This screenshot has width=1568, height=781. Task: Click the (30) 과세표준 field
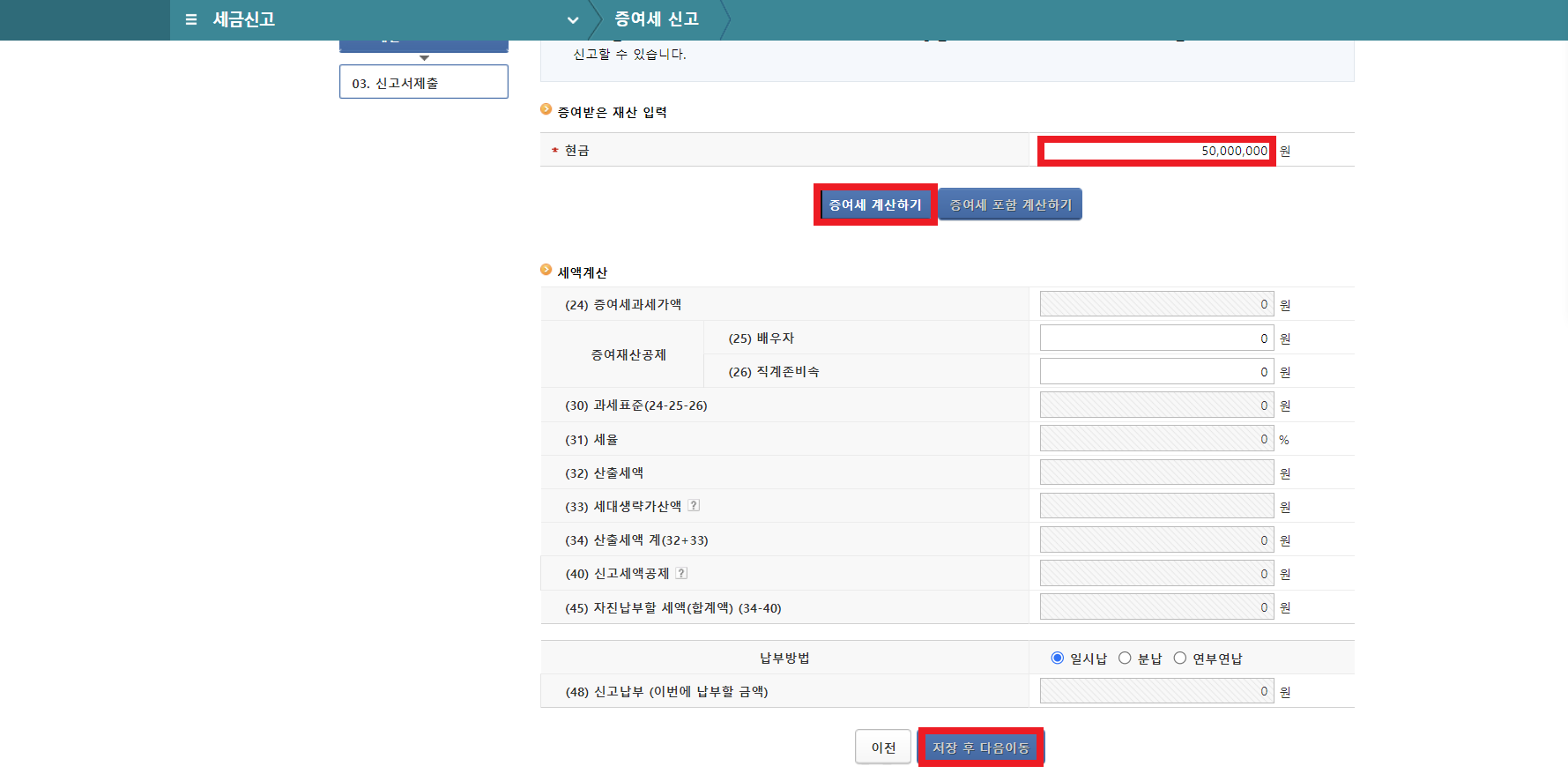[x=1156, y=405]
